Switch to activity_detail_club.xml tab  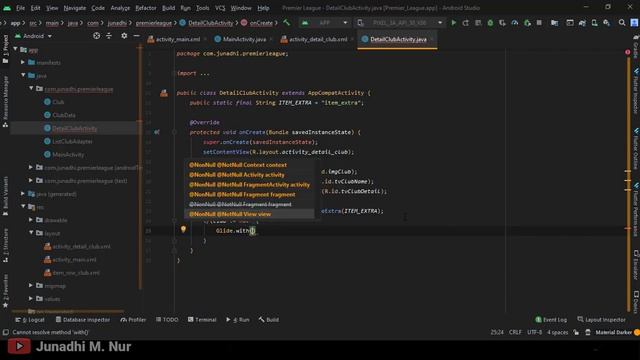coord(317,39)
